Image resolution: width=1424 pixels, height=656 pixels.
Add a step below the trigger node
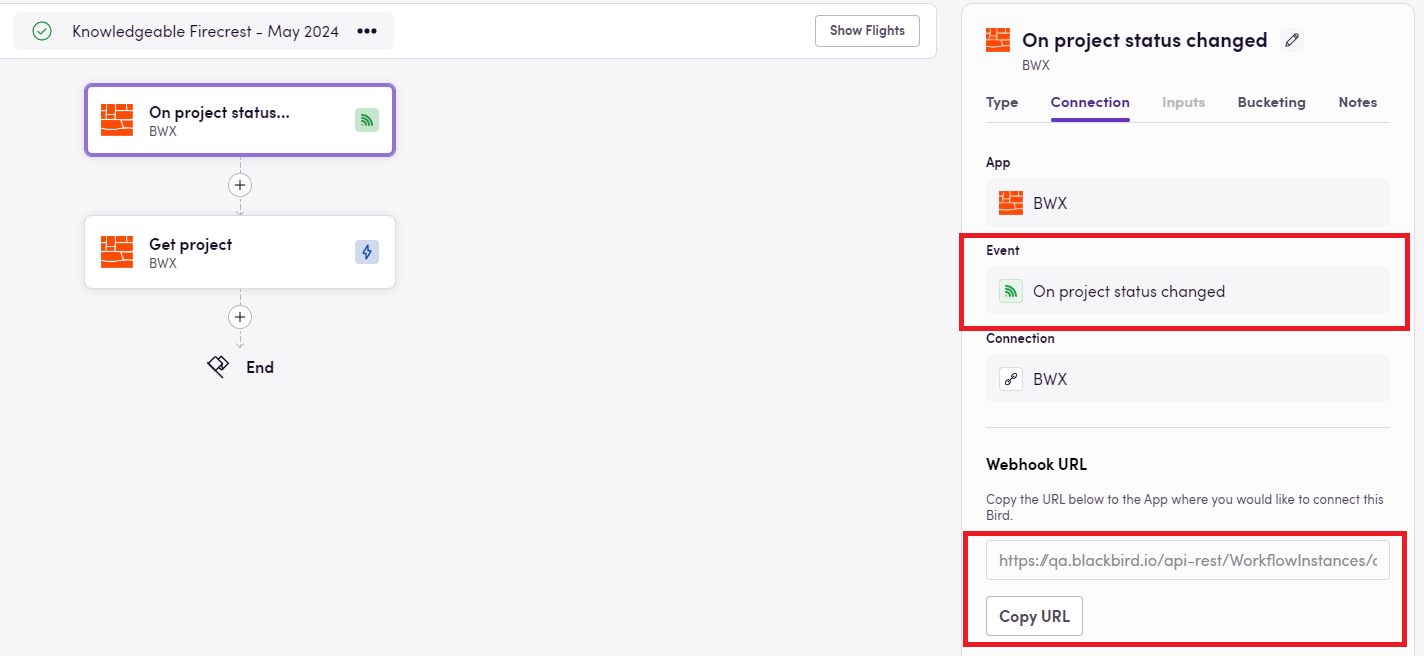(239, 185)
